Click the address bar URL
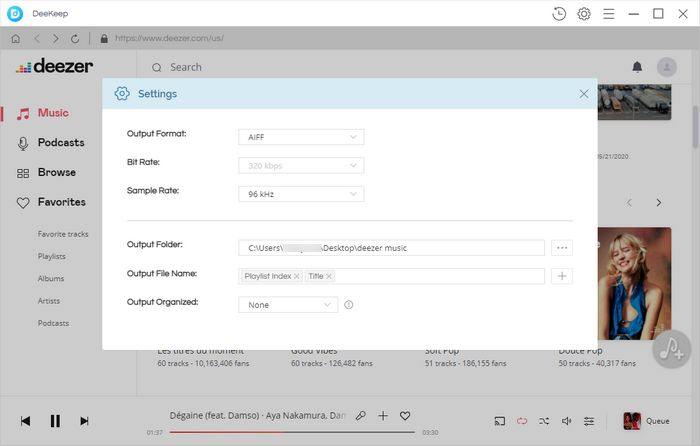The image size is (700, 446). 169,38
